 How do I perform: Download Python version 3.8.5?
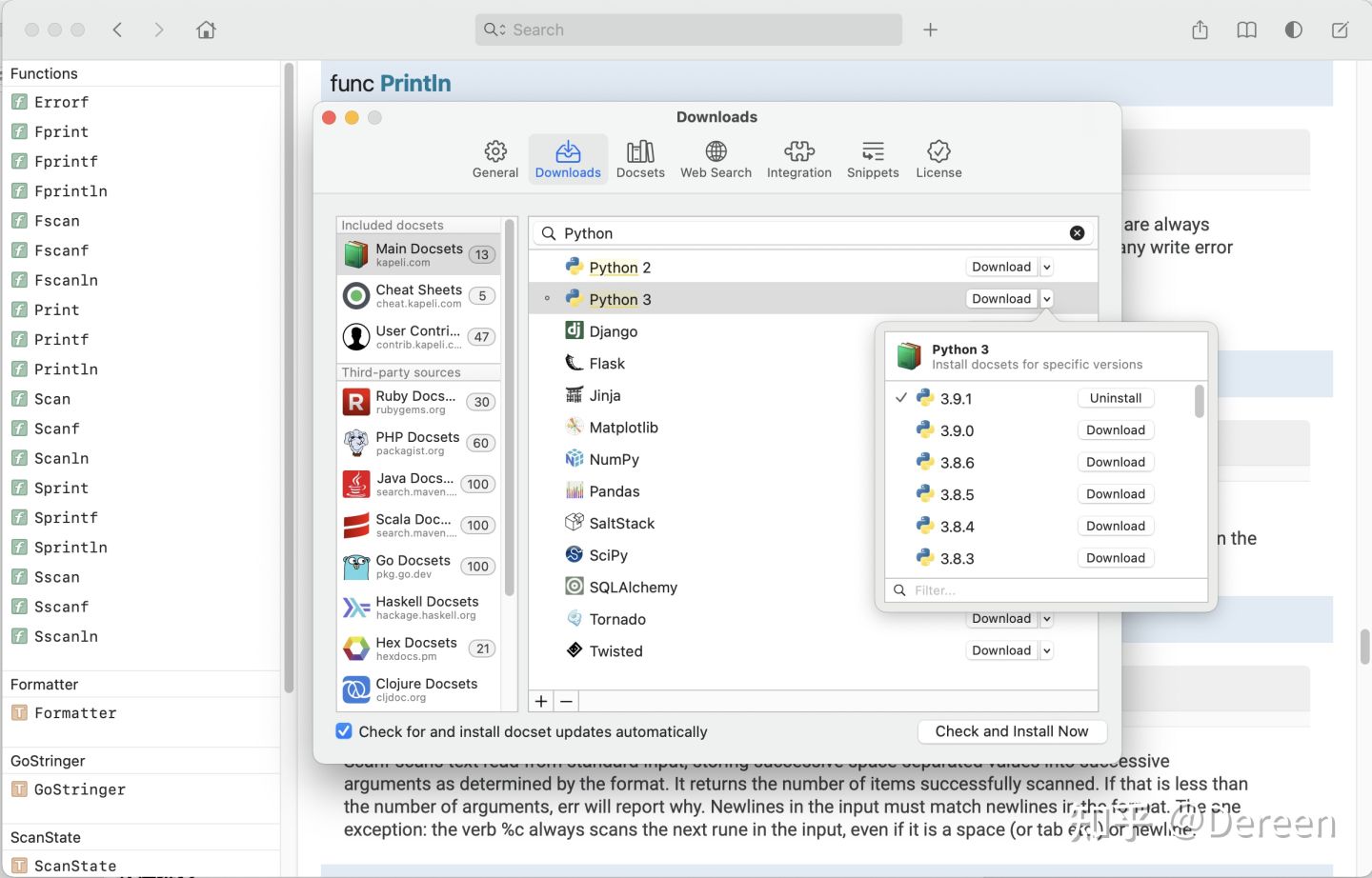click(x=1116, y=494)
